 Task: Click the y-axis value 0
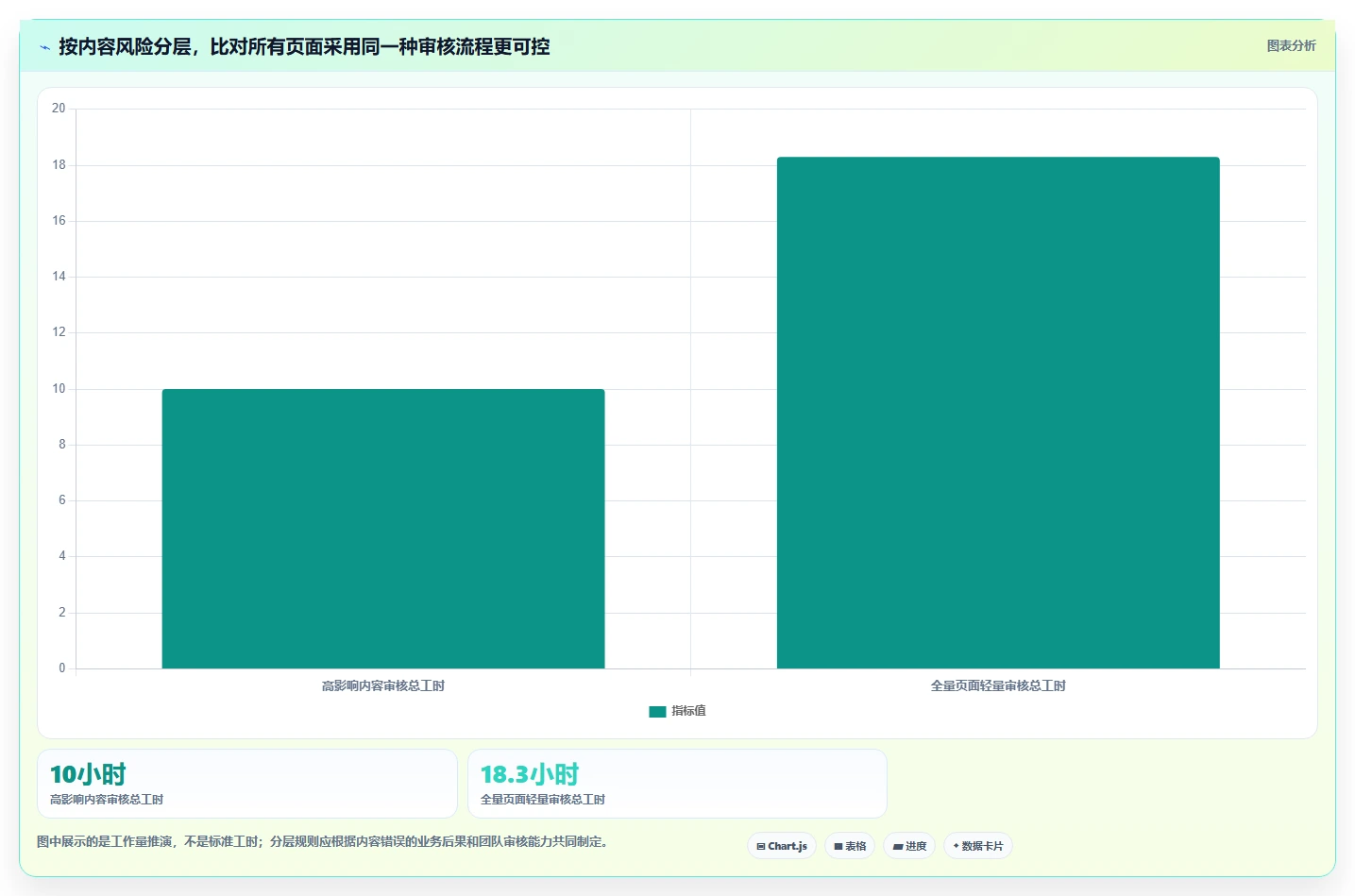[62, 668]
